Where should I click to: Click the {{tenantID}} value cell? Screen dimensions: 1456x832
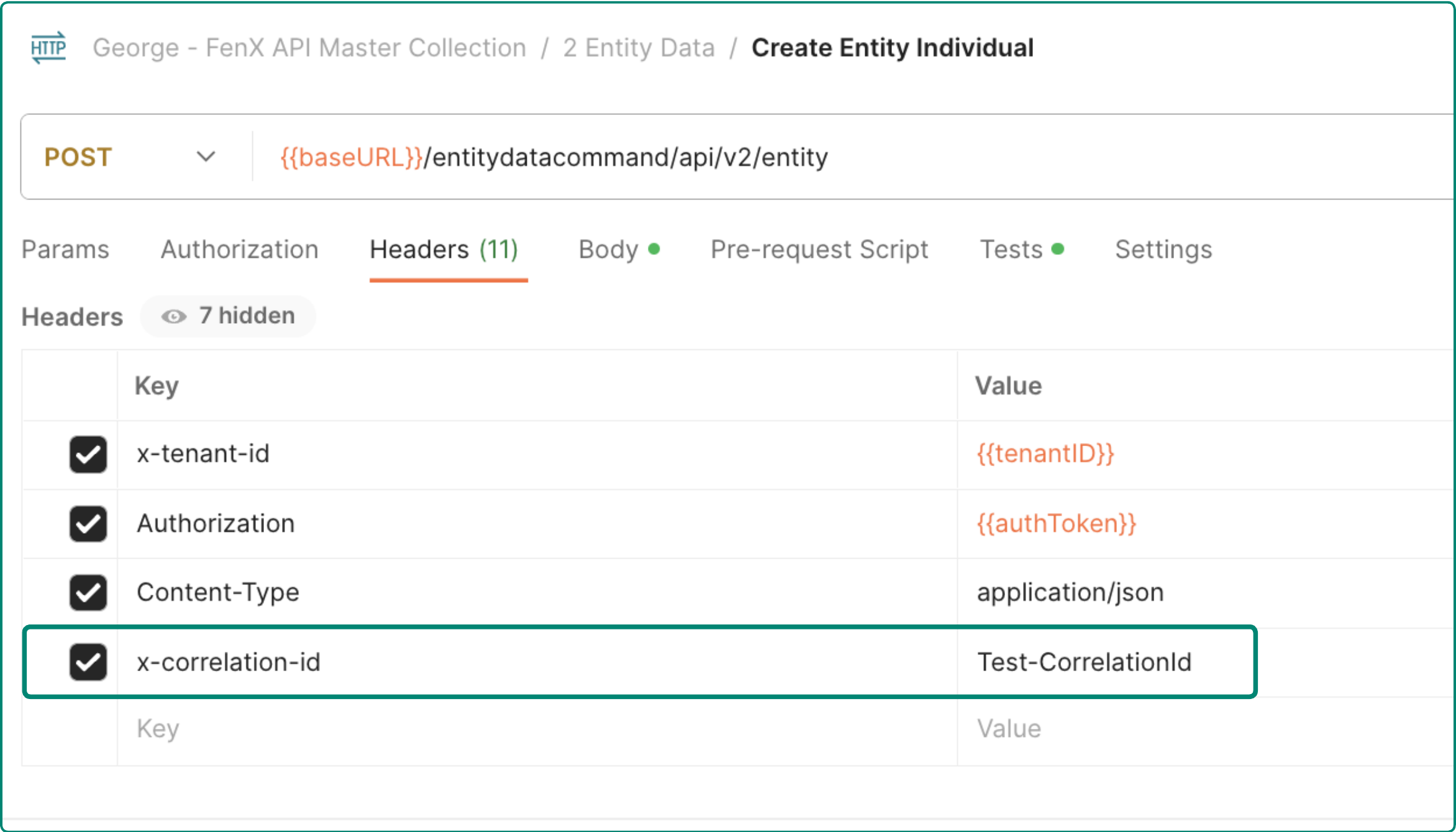[1045, 454]
